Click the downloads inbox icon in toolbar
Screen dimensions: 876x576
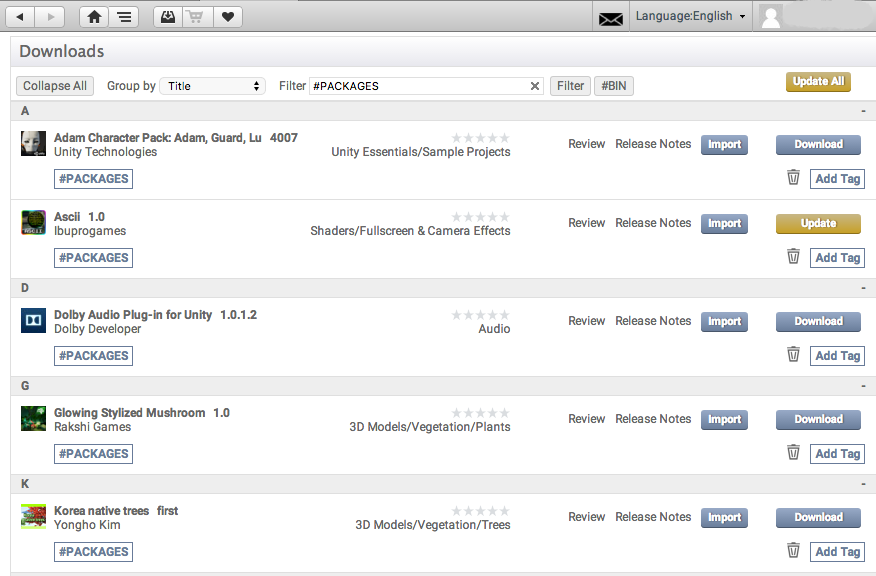[x=167, y=16]
